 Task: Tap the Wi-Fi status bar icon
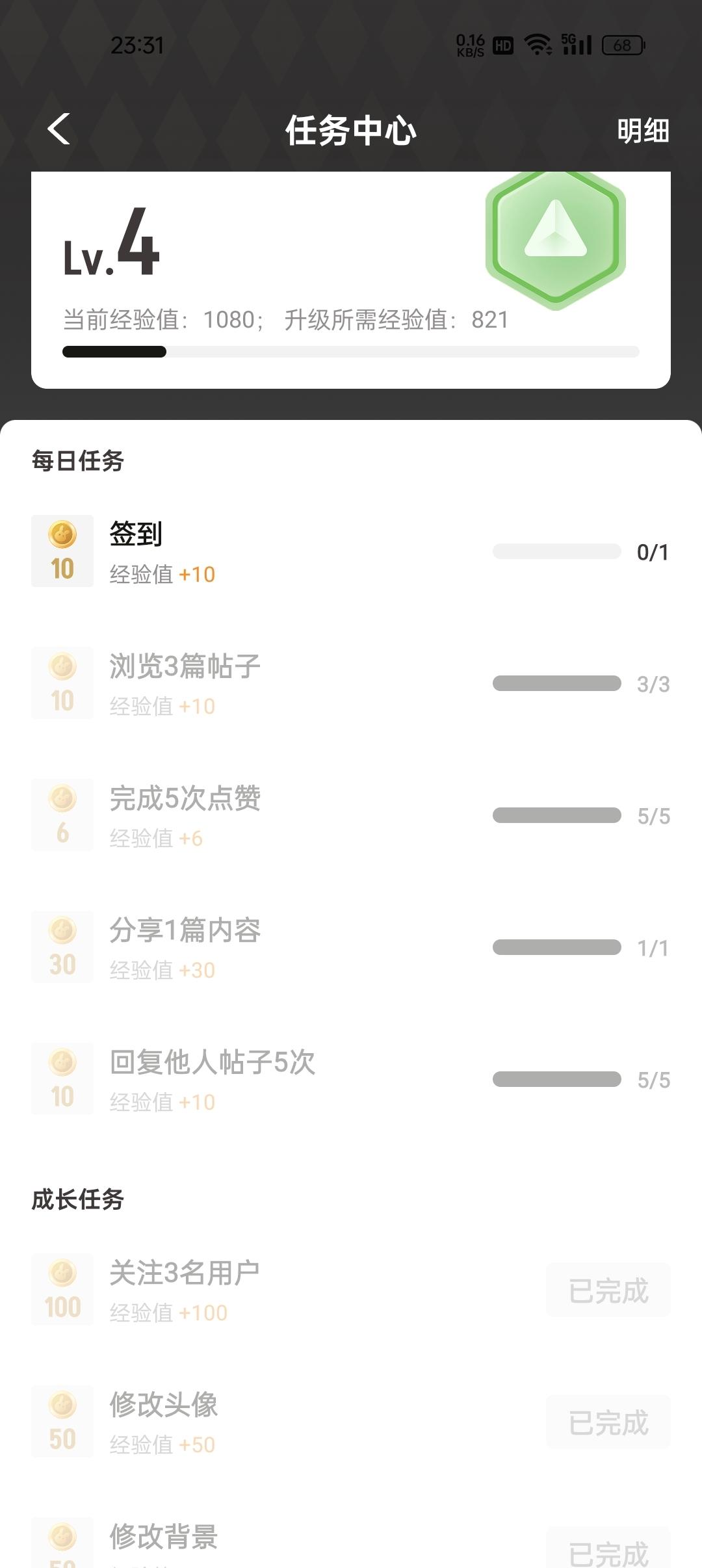(x=538, y=45)
